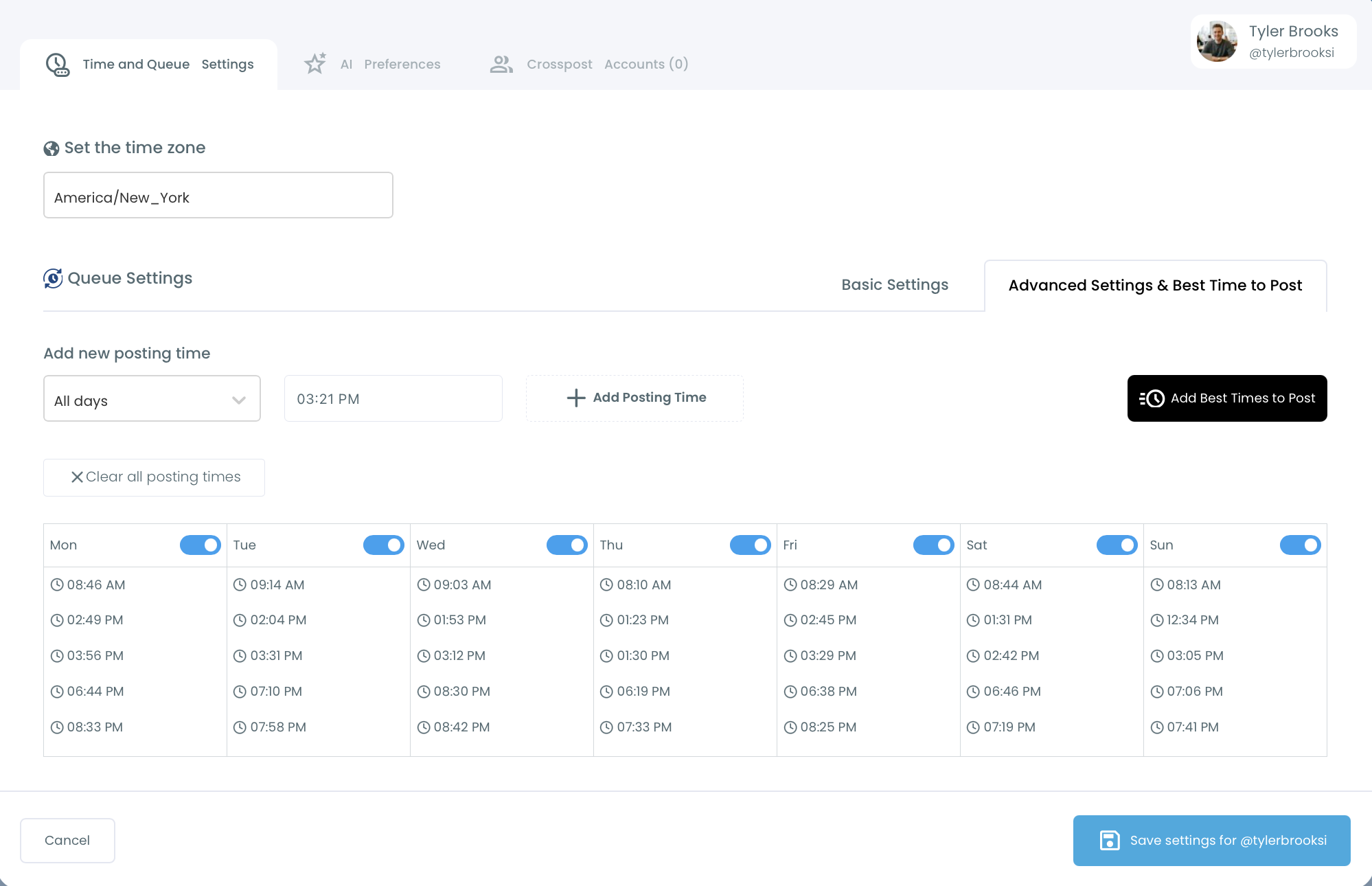
Task: Click Add Best Times to Post button
Action: point(1227,398)
